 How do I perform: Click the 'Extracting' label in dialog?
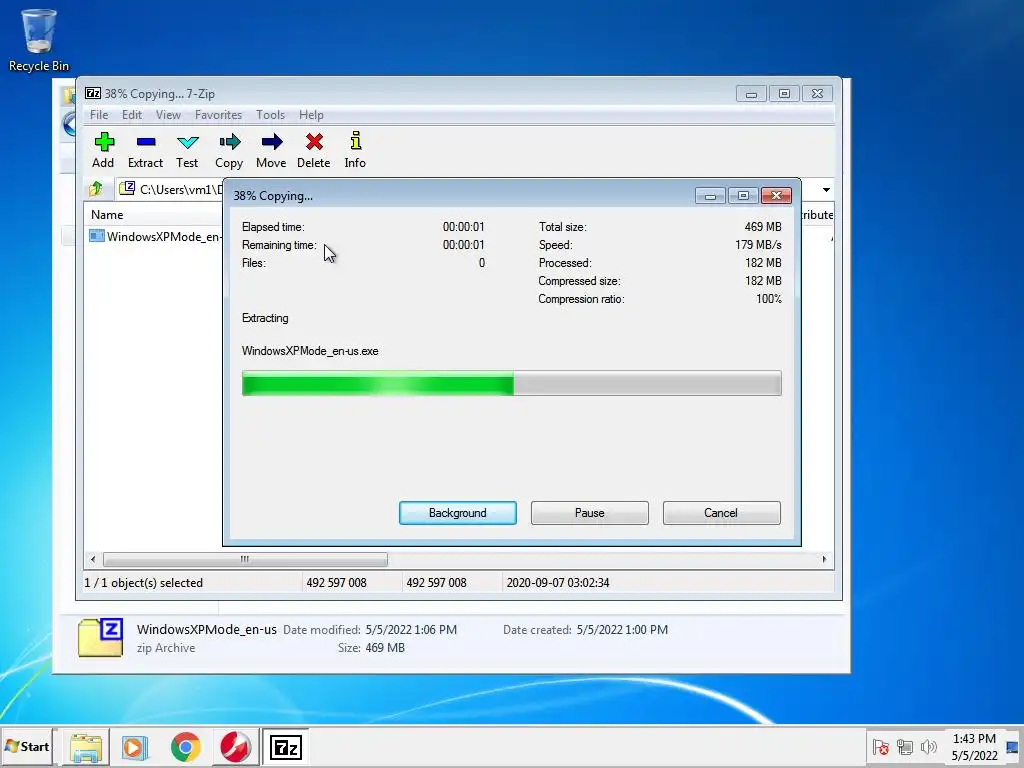click(x=265, y=318)
